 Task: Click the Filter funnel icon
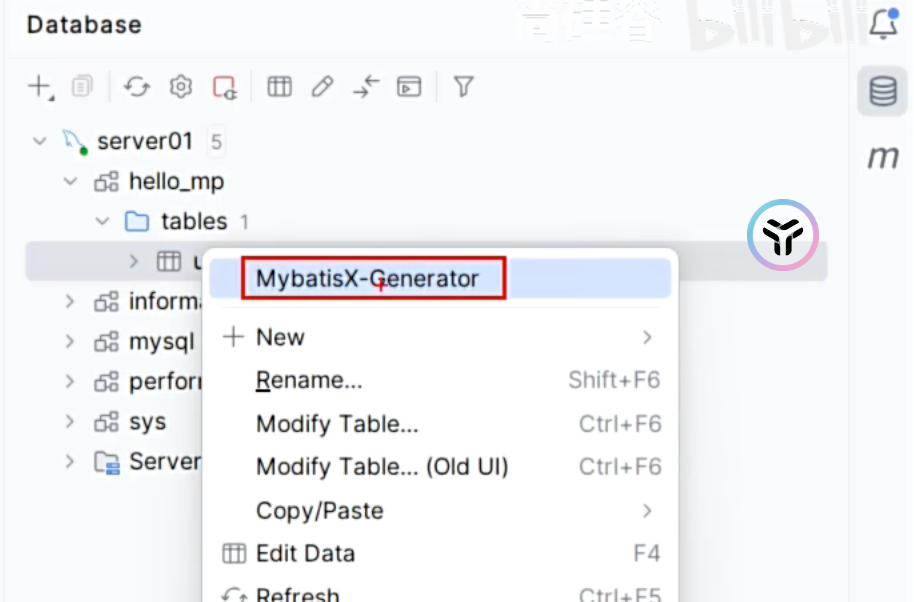click(x=463, y=87)
